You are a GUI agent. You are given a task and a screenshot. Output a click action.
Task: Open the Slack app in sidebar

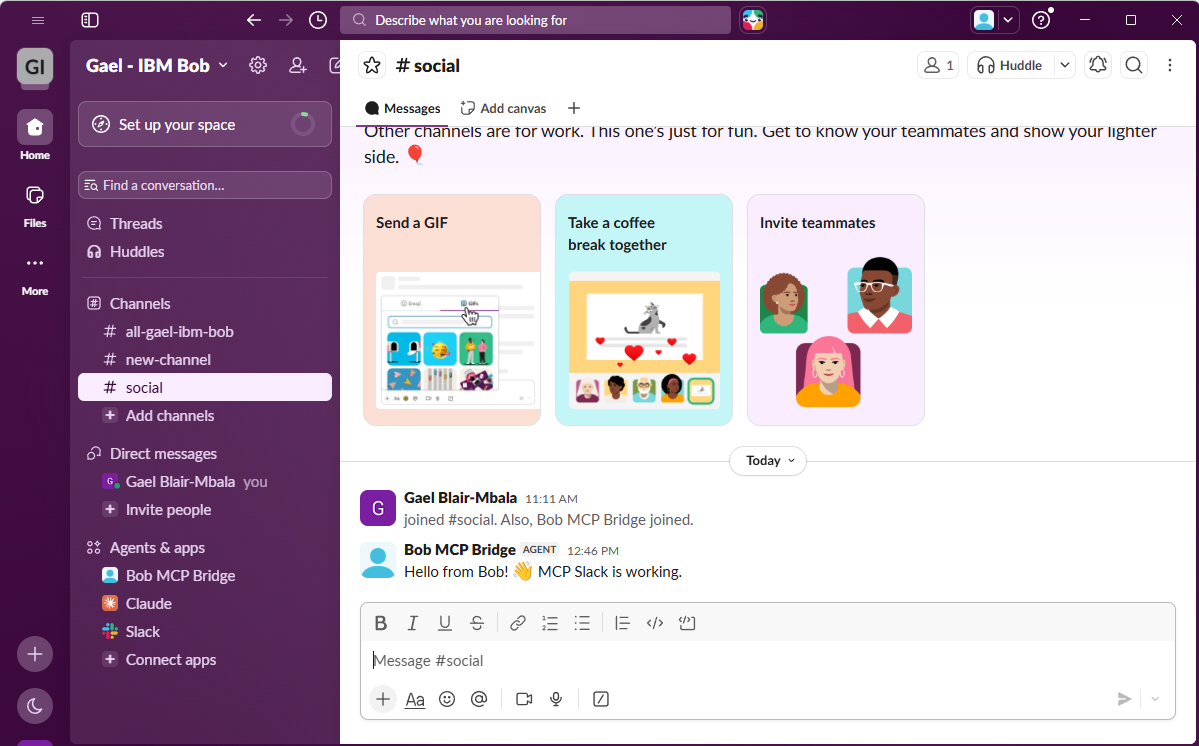point(205,631)
